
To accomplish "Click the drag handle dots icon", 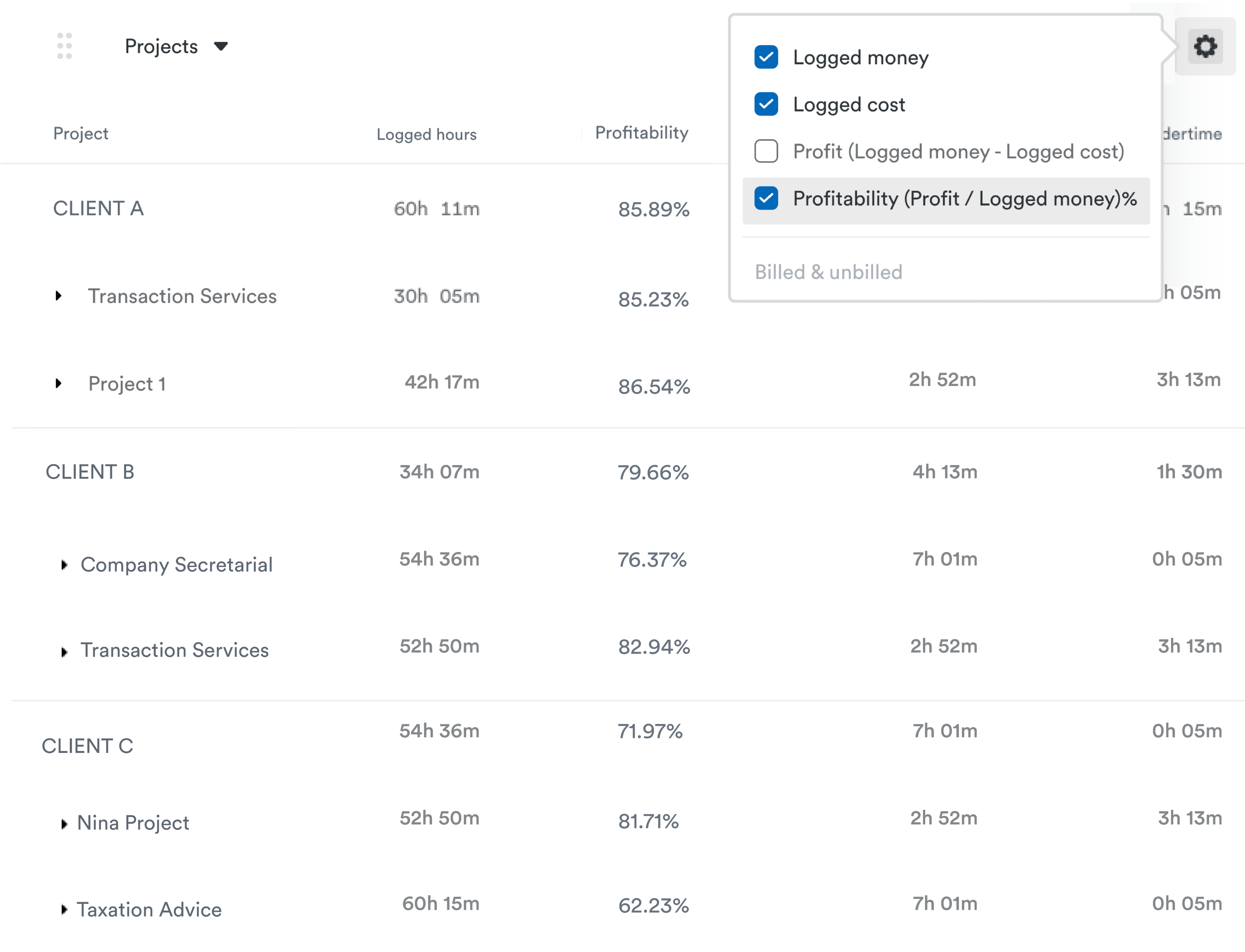I will pos(65,46).
